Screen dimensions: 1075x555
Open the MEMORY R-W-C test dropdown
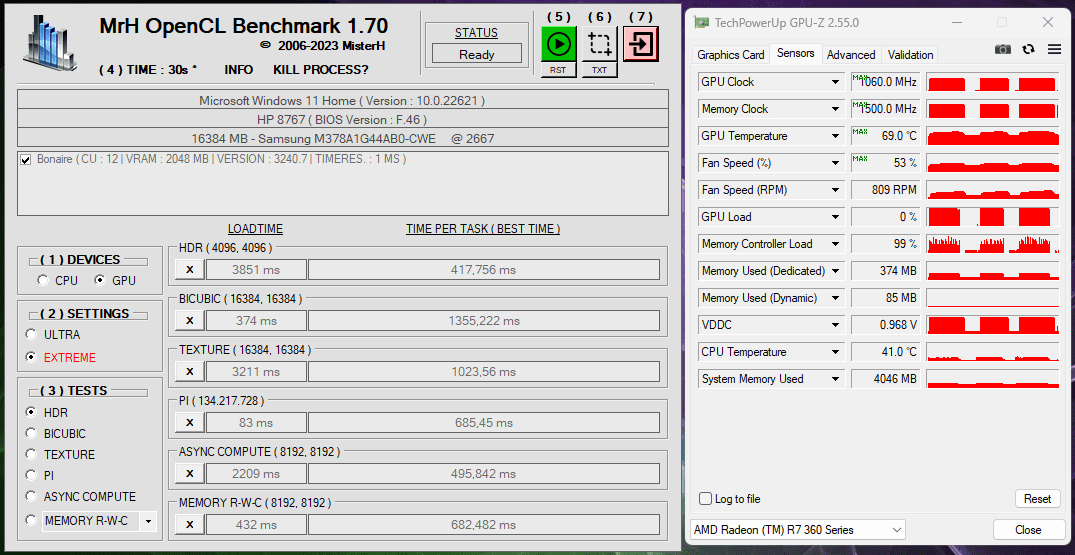click(x=148, y=521)
